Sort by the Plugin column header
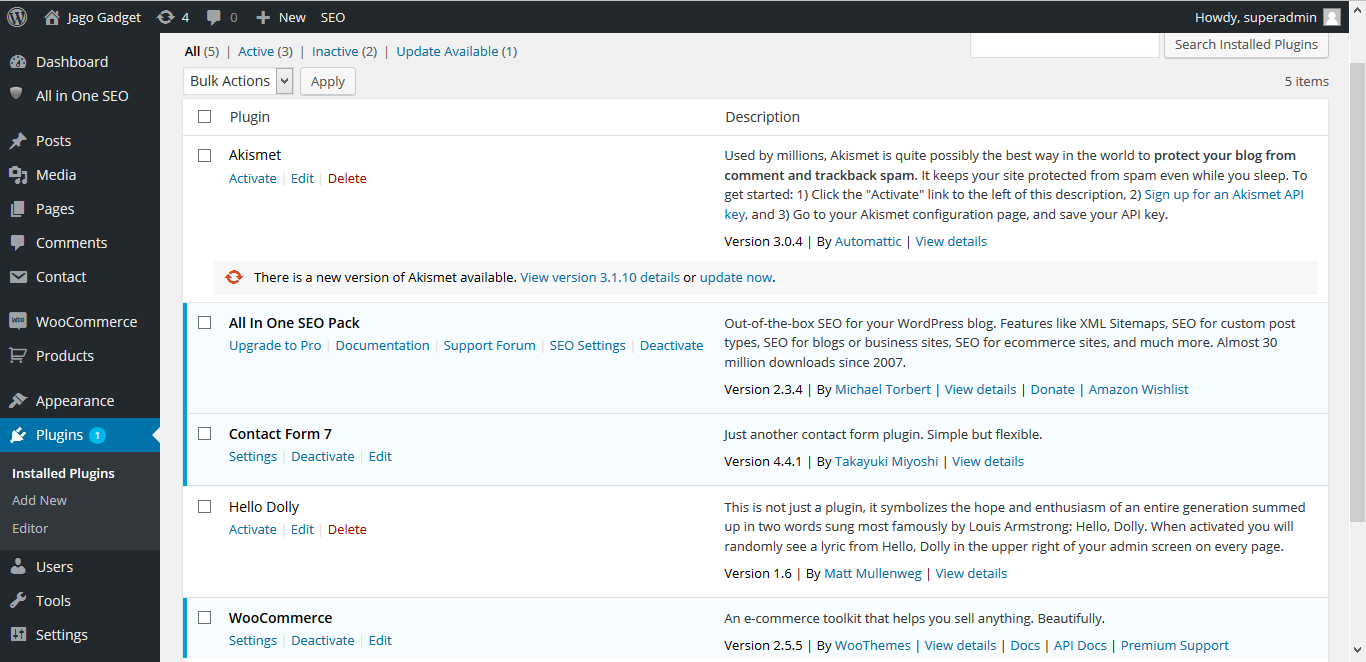Viewport: 1366px width, 662px height. click(250, 117)
